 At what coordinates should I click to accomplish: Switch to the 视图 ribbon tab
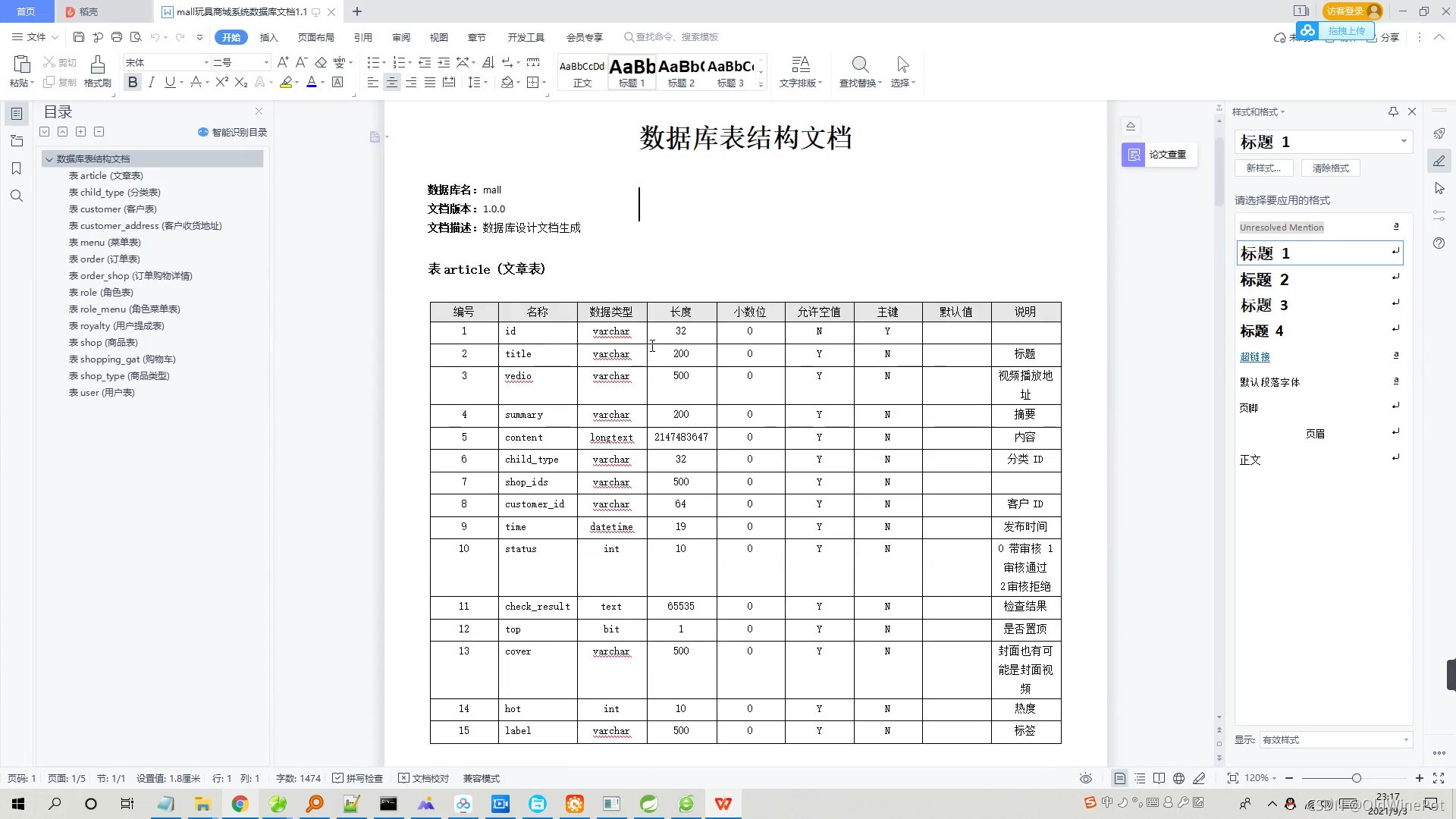coord(439,37)
